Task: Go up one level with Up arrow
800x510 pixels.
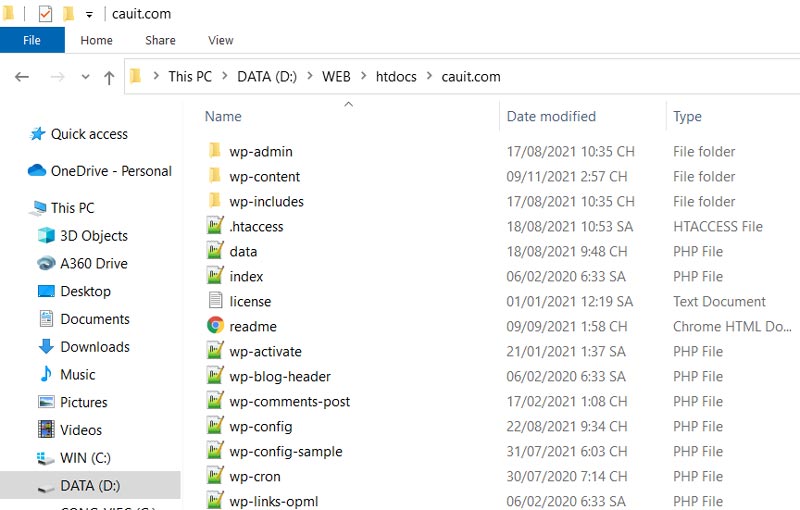Action: 109,78
